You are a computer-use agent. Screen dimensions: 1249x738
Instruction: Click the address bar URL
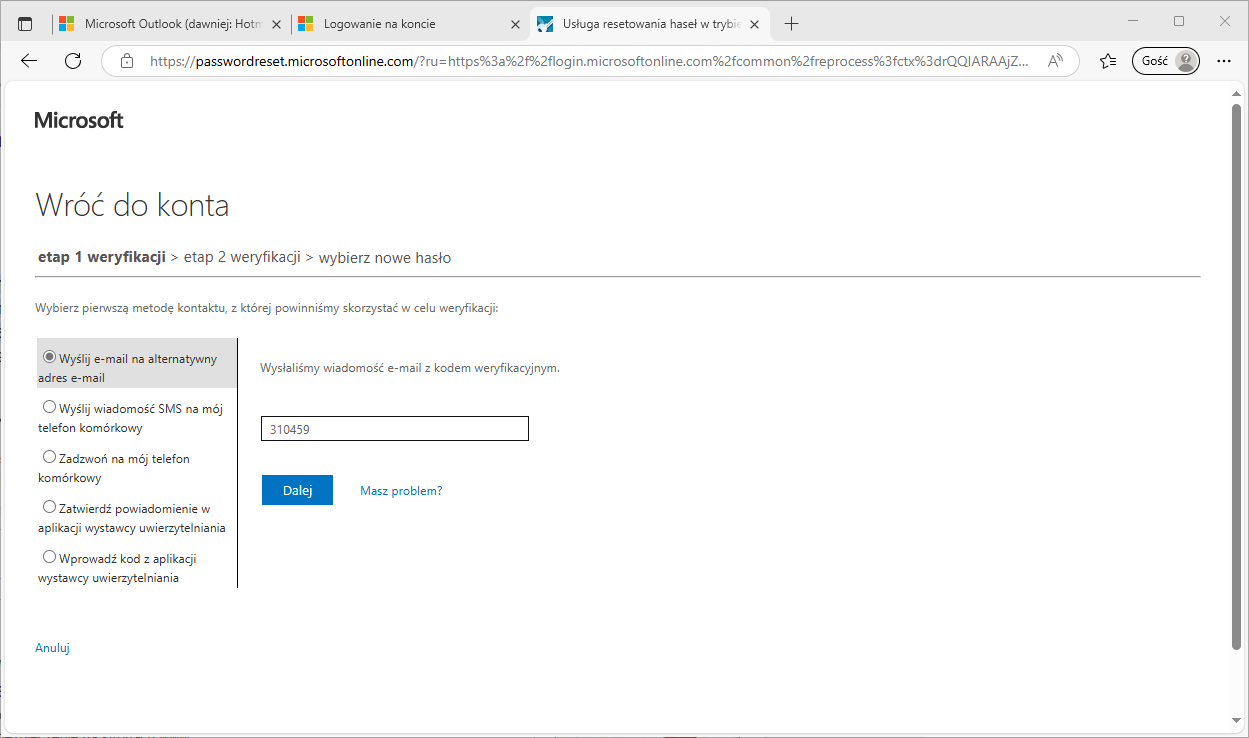pos(589,61)
